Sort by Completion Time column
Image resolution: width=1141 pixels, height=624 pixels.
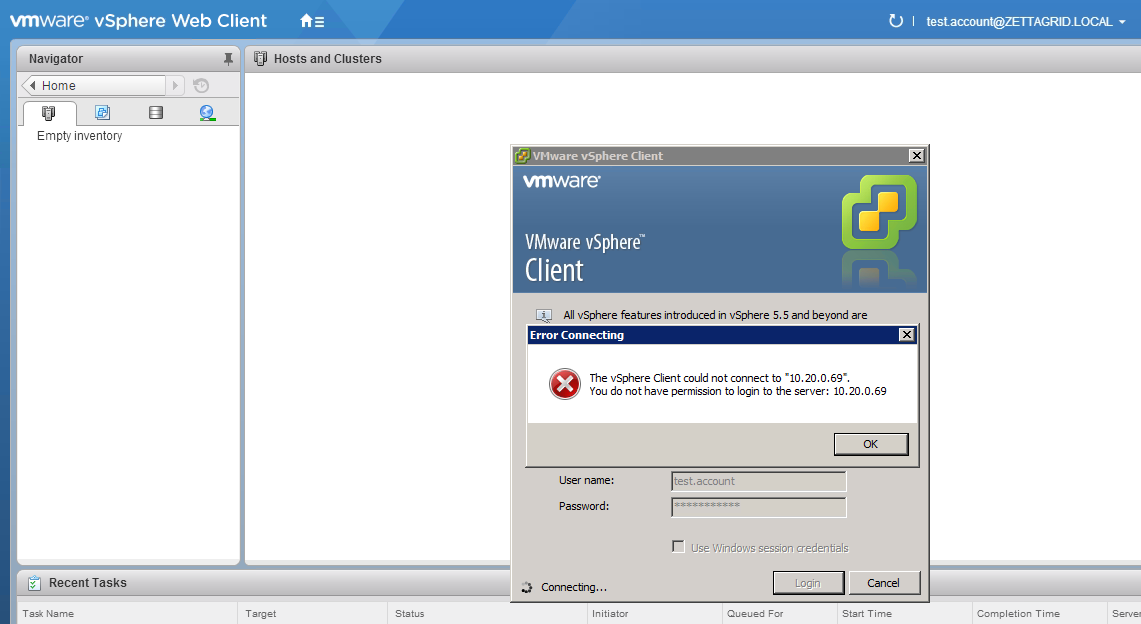pos(1039,613)
